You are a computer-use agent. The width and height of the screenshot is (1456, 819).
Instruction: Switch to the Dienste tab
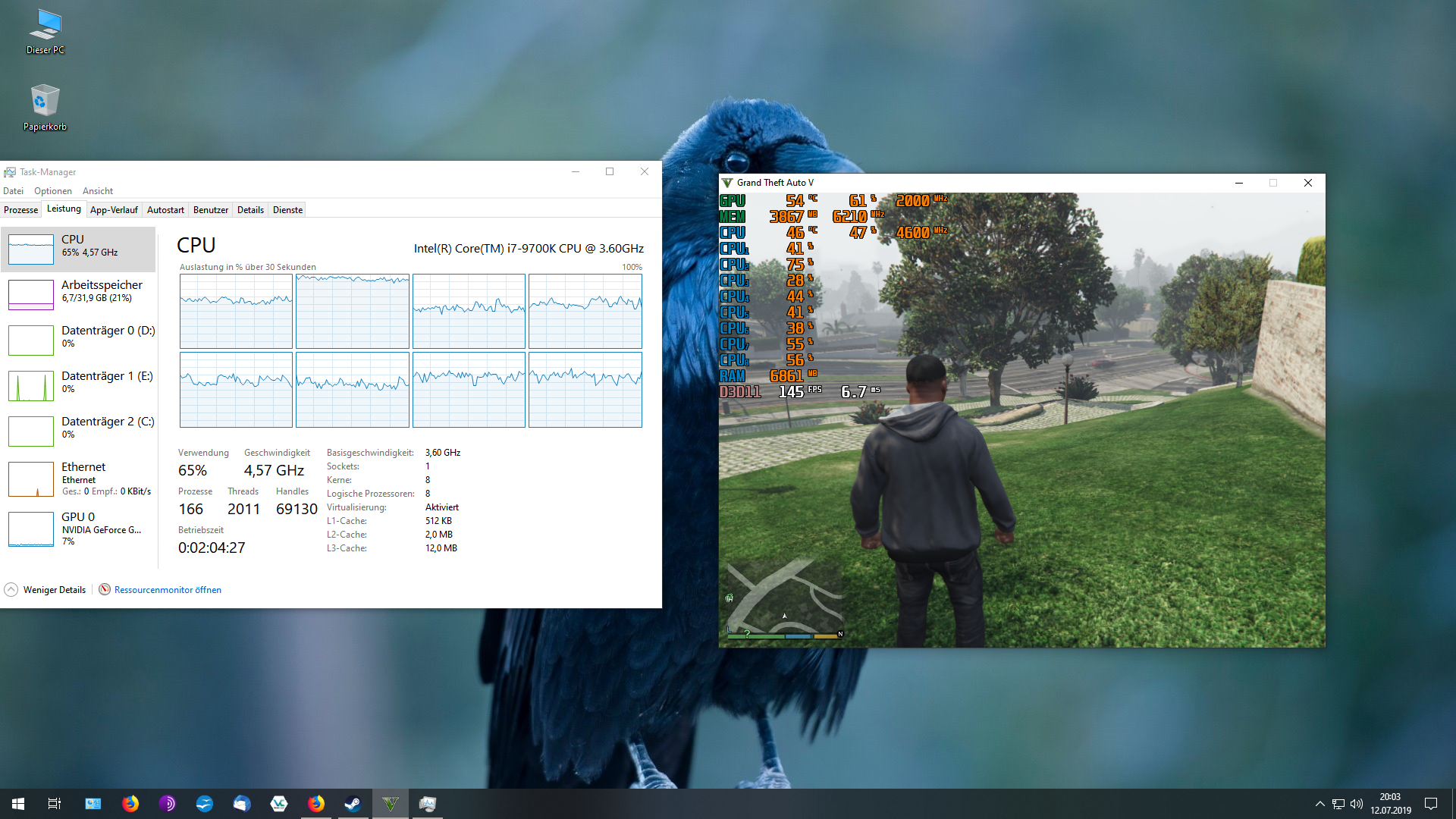coord(287,210)
